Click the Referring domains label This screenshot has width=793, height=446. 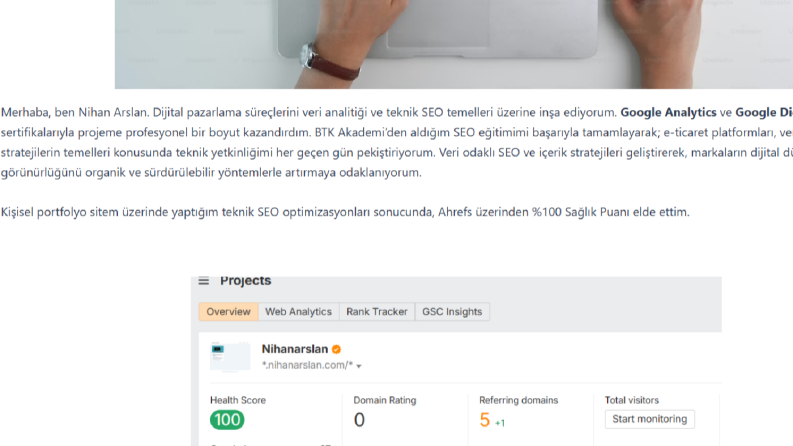[x=518, y=400]
